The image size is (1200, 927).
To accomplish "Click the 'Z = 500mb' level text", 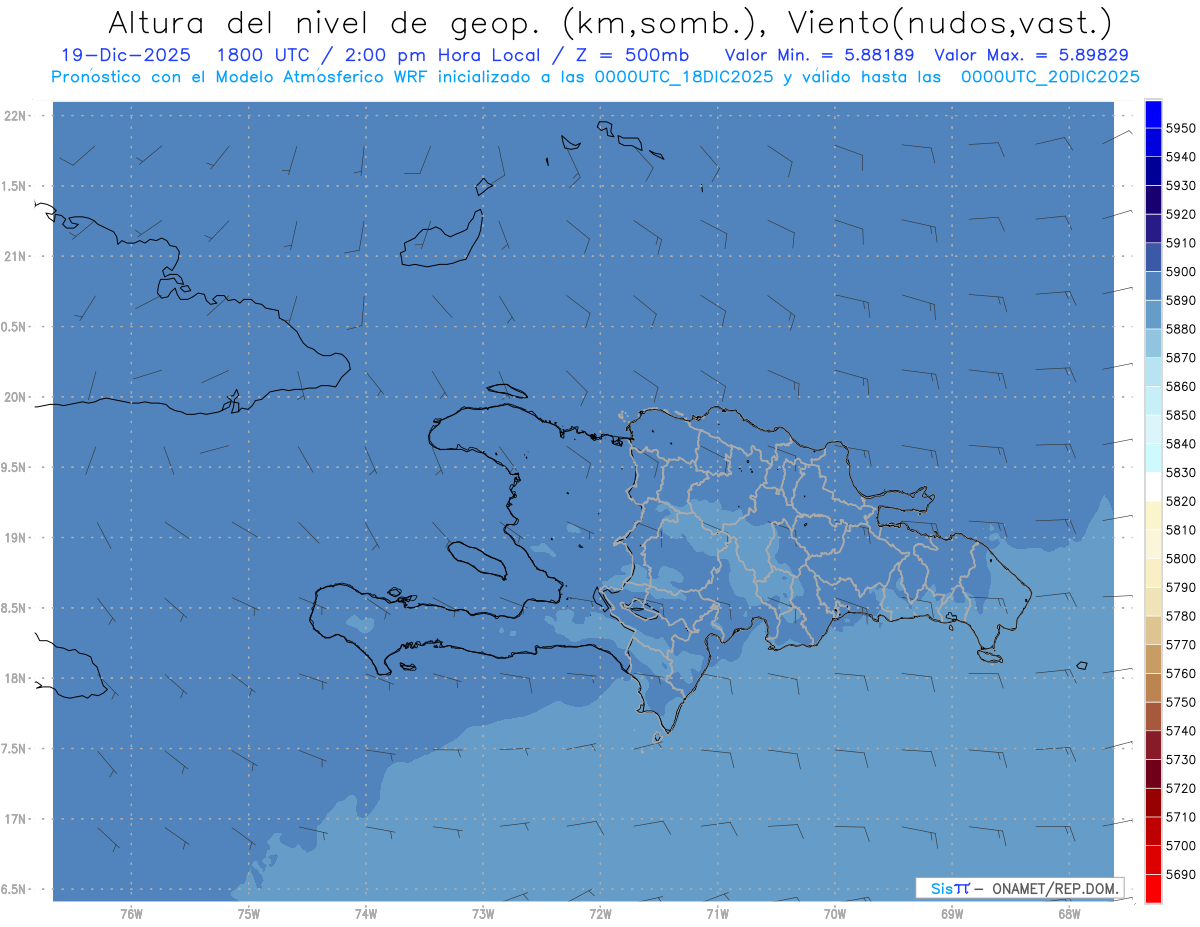I will 632,55.
